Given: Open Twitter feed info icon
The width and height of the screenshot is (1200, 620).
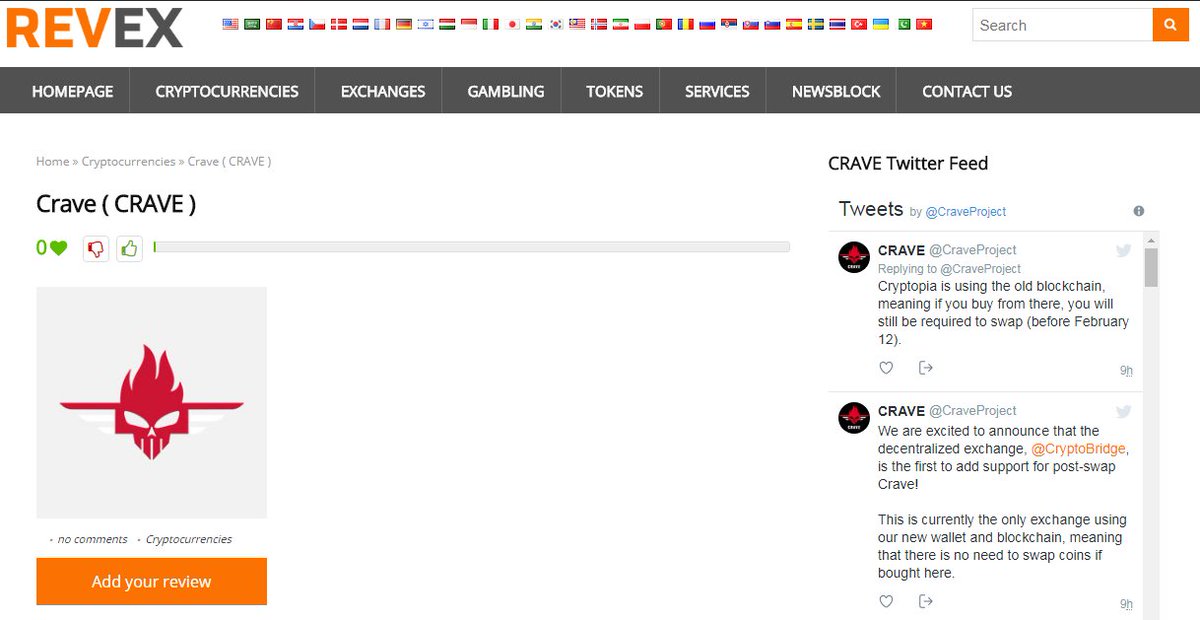Looking at the screenshot, I should tap(1138, 211).
